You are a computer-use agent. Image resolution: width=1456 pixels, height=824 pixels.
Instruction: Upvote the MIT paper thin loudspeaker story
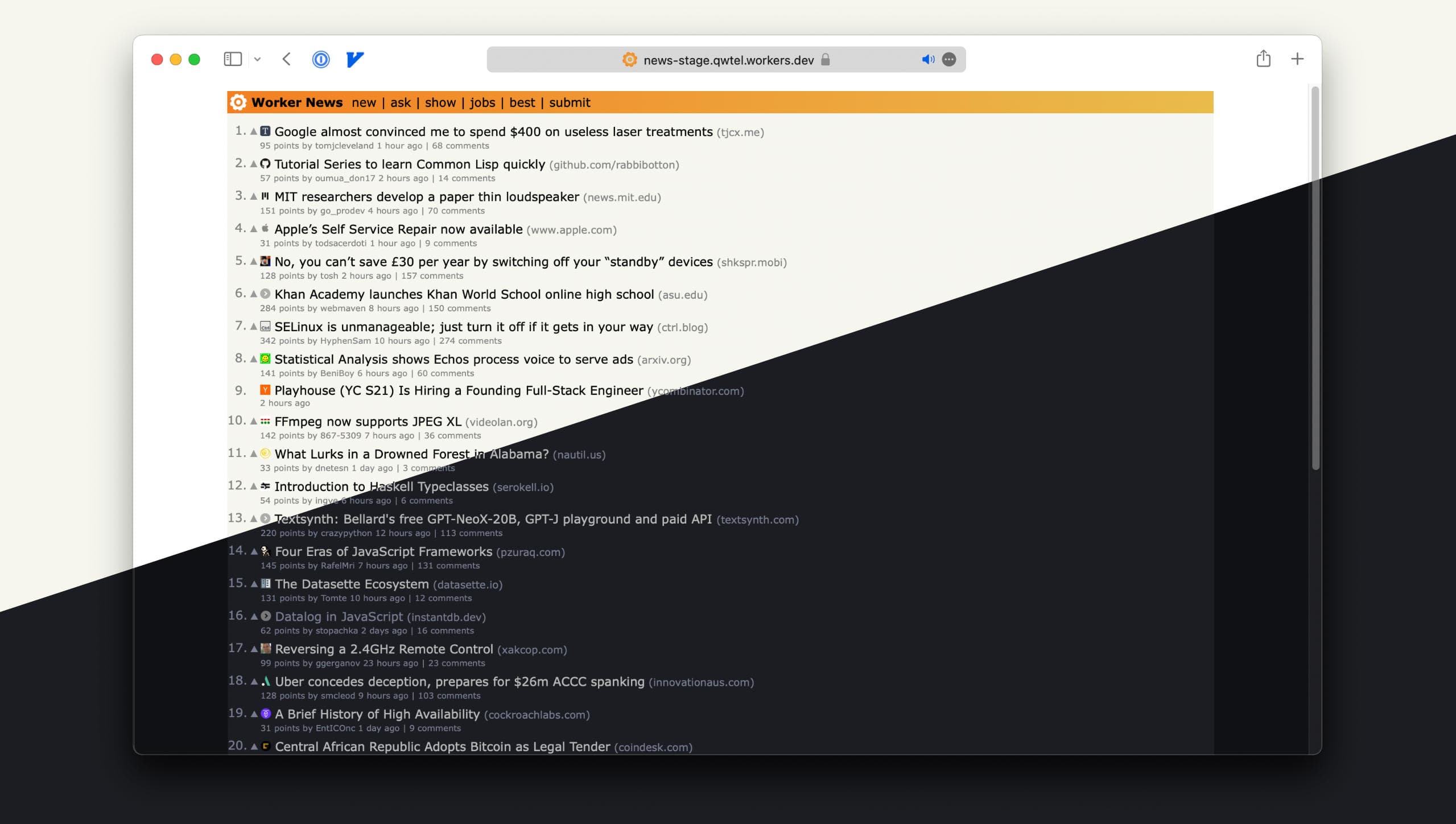[x=254, y=196]
